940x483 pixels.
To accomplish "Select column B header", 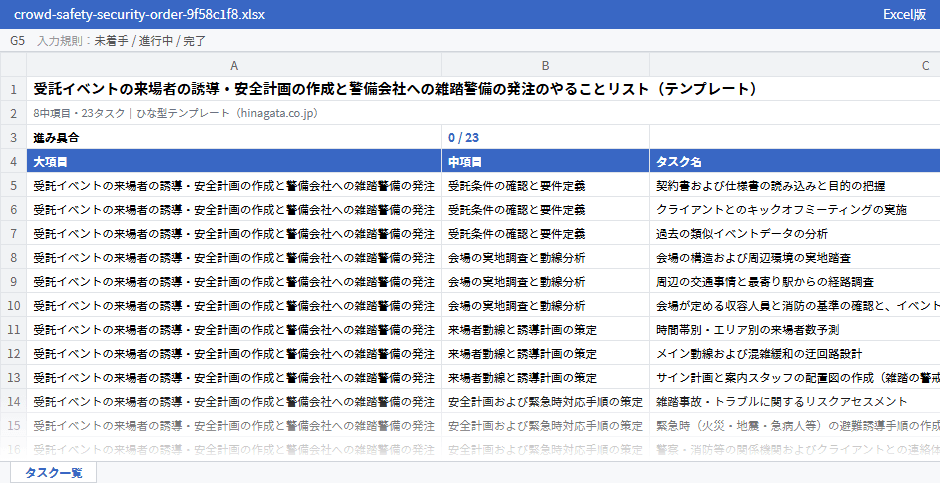I will pos(545,65).
